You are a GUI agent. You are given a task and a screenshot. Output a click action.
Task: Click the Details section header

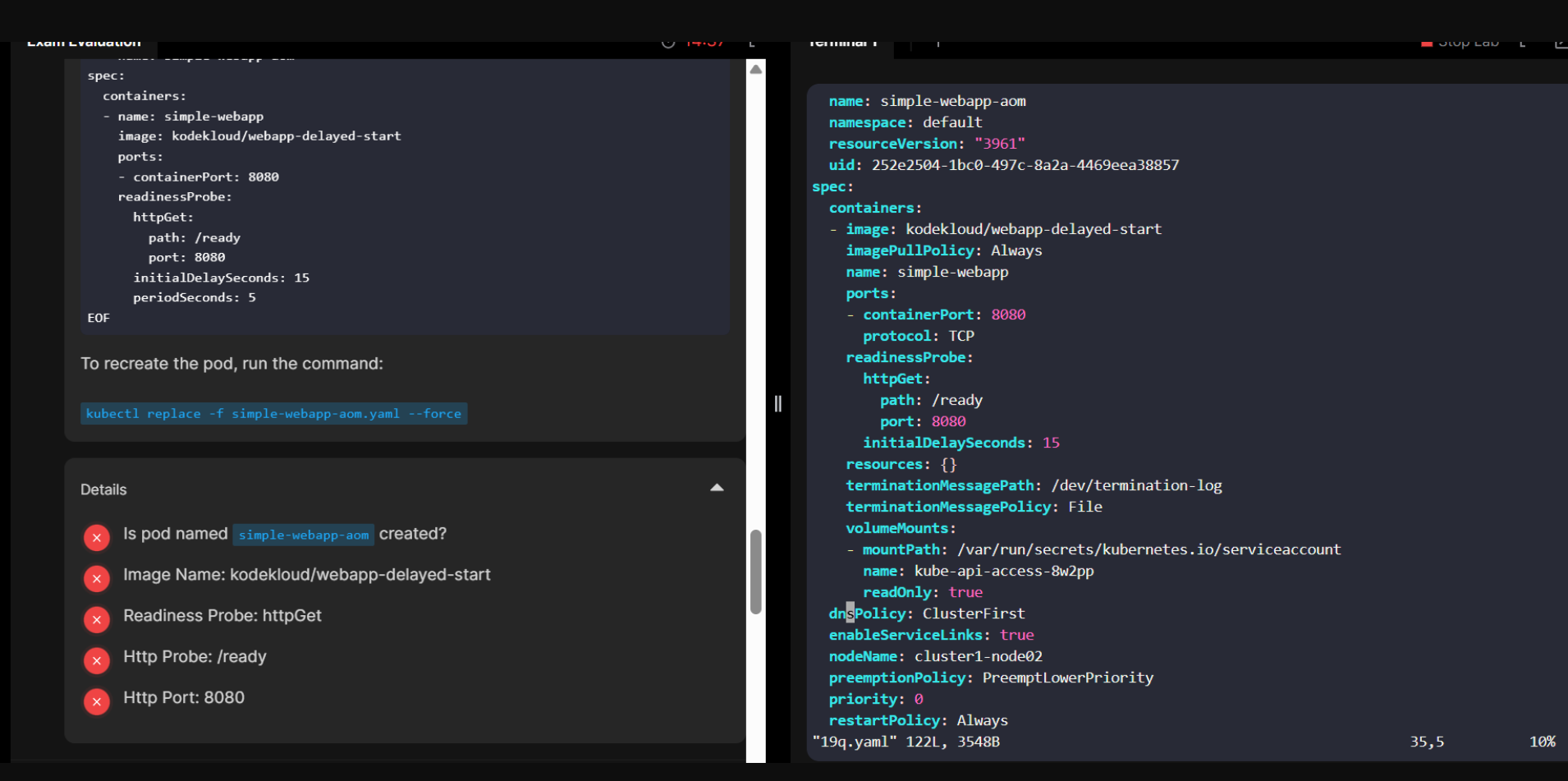[104, 489]
